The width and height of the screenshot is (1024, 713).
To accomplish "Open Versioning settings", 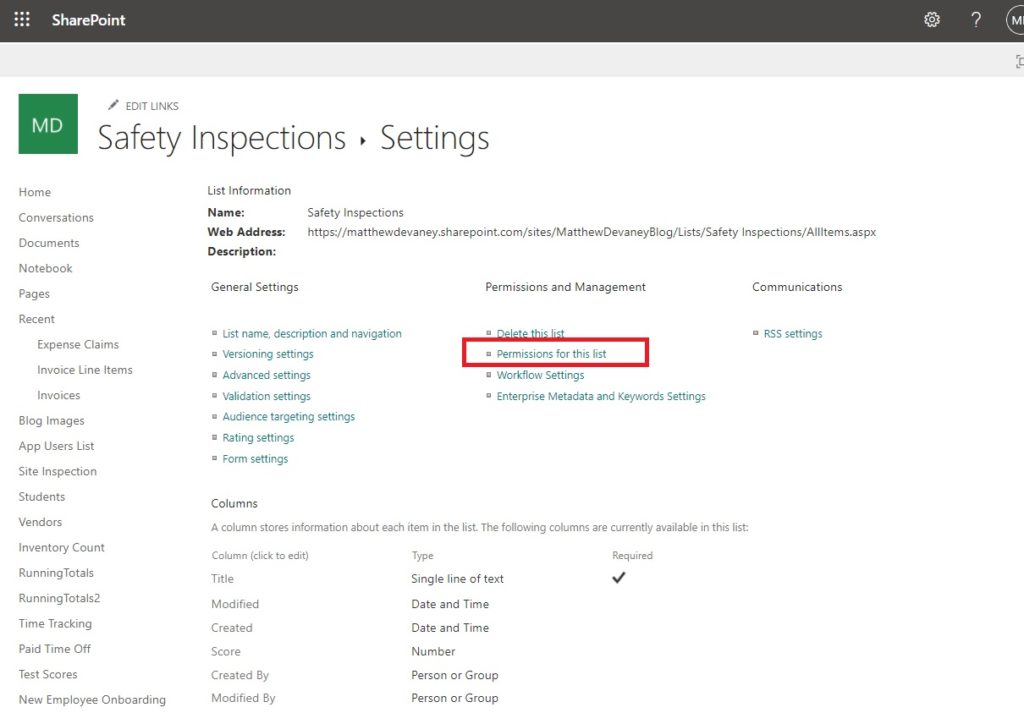I will pyautogui.click(x=268, y=354).
